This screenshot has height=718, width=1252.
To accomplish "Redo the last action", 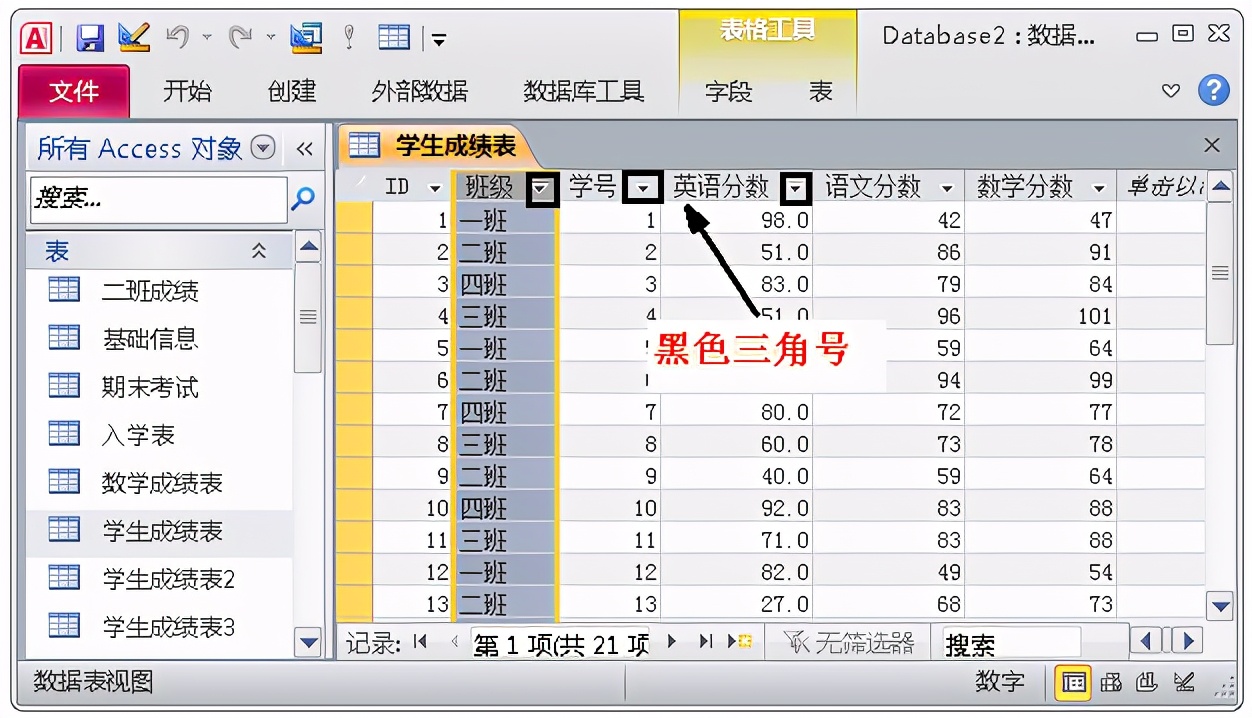I will coord(241,38).
